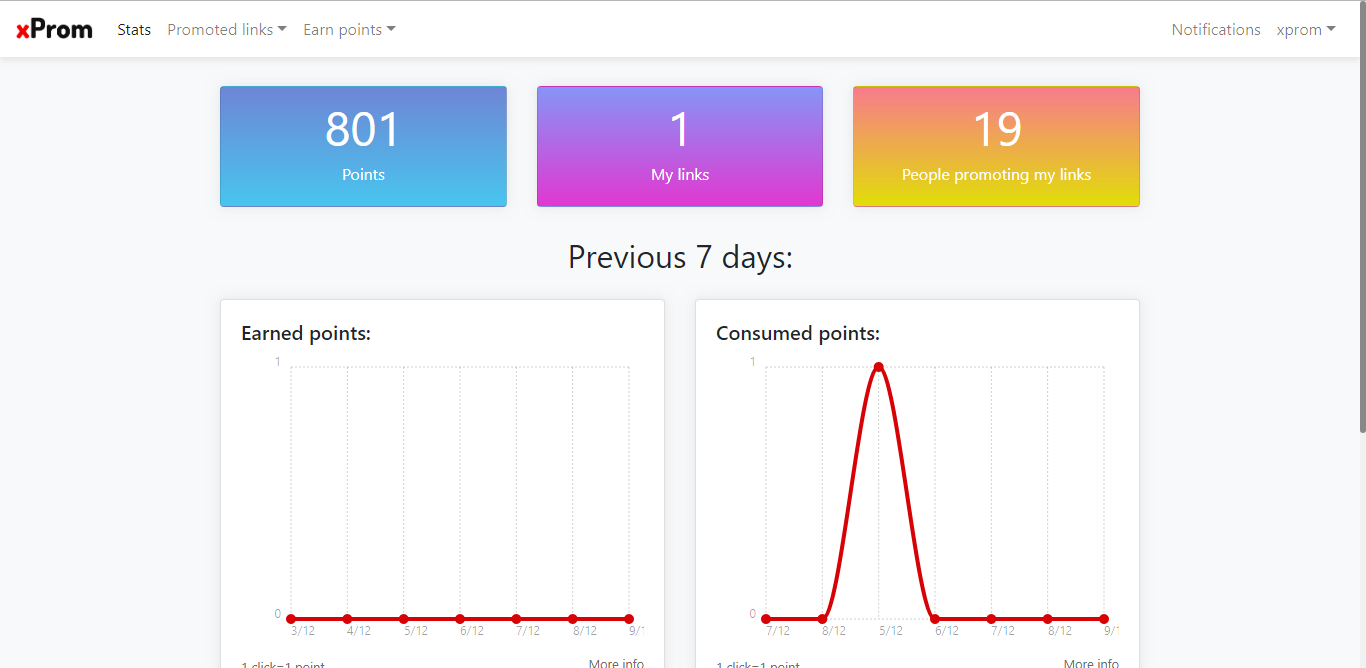Click the 'Earned points:' title
1366x668 pixels.
click(306, 333)
